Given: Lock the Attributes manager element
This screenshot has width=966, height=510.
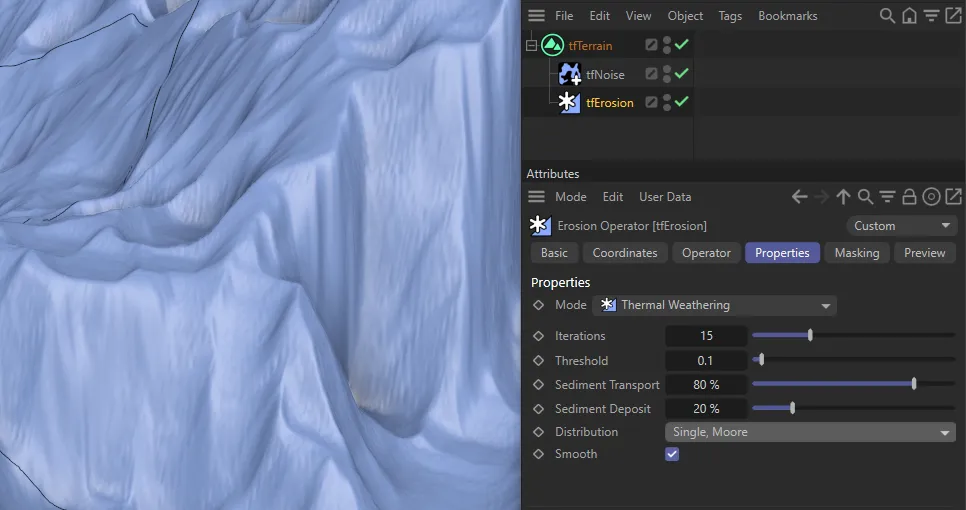Looking at the screenshot, I should tap(909, 196).
